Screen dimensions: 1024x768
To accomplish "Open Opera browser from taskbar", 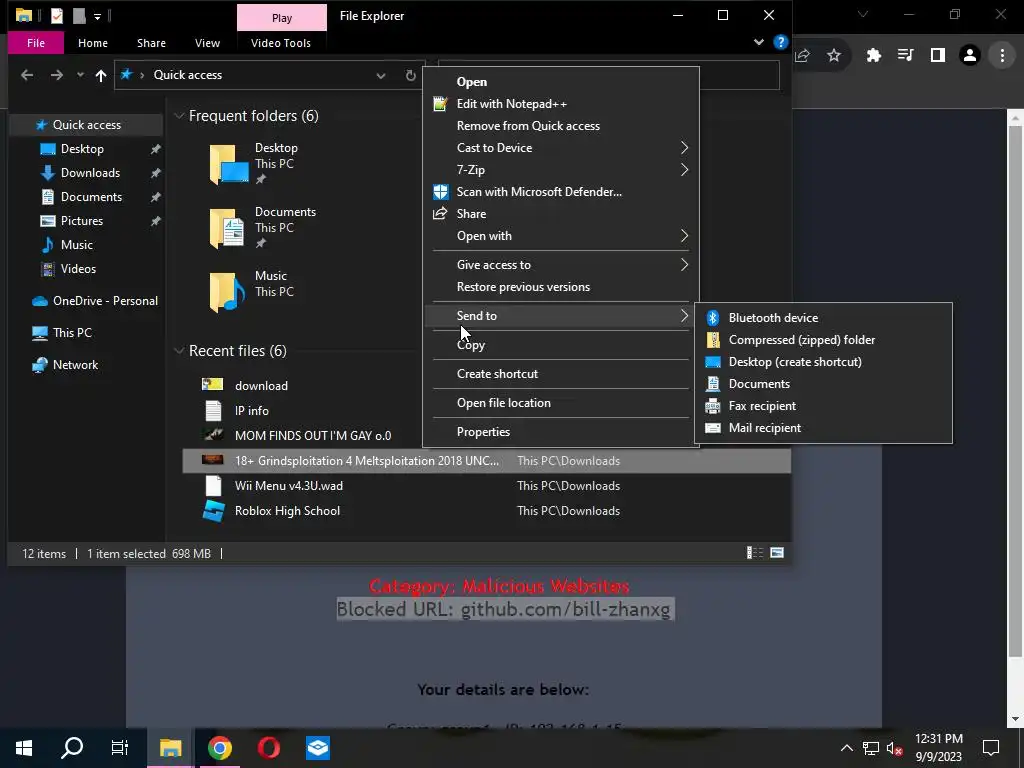I will tap(268, 748).
